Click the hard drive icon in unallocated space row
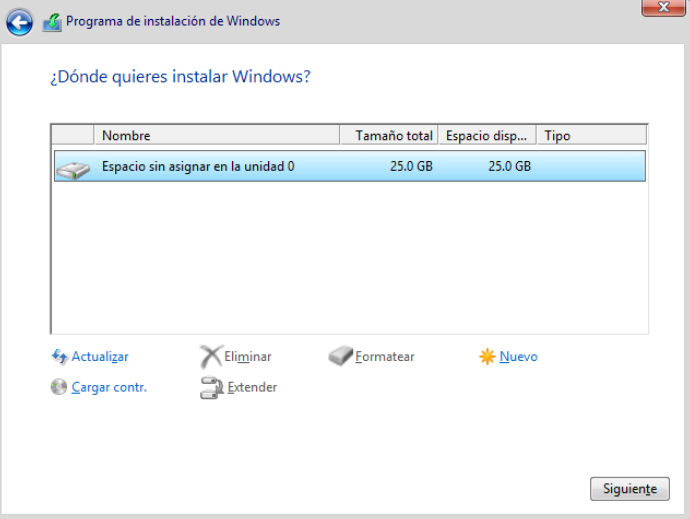The width and height of the screenshot is (690, 519). click(x=73, y=170)
